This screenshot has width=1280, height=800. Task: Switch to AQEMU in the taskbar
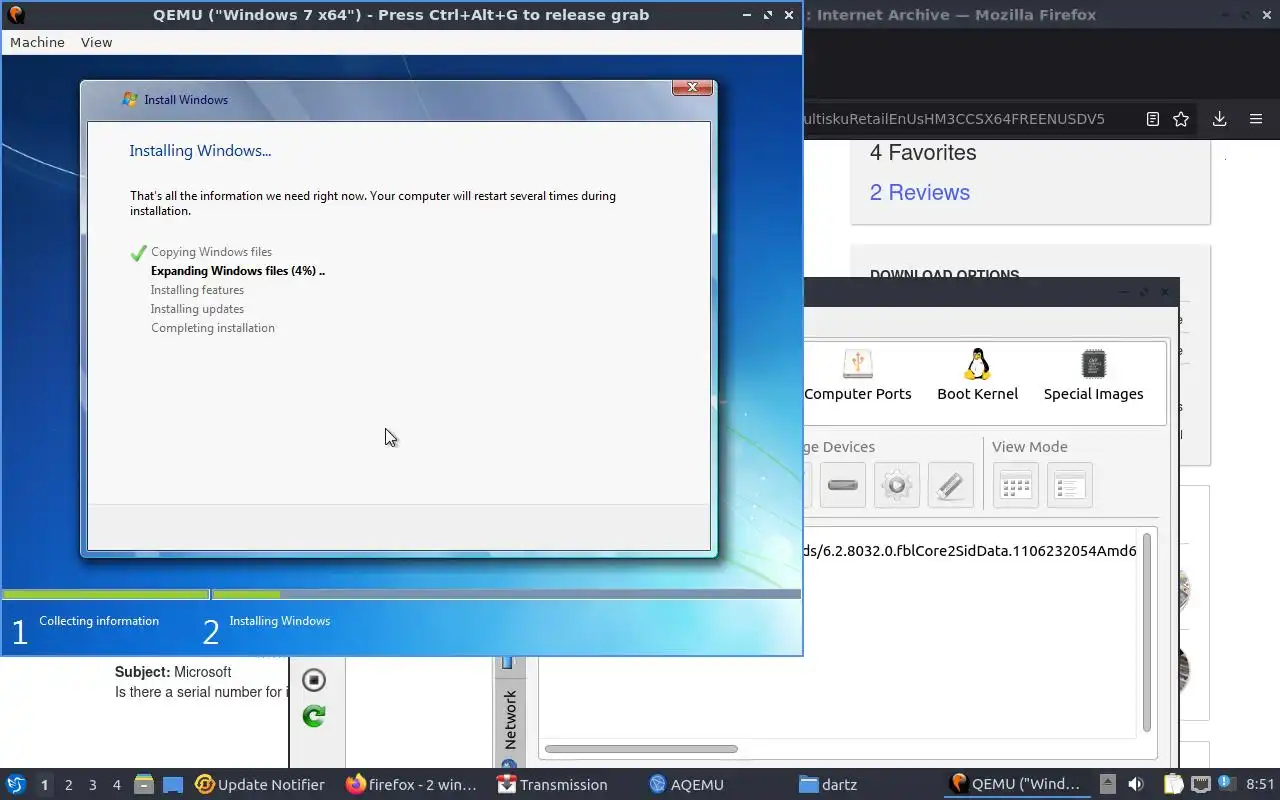(x=686, y=784)
